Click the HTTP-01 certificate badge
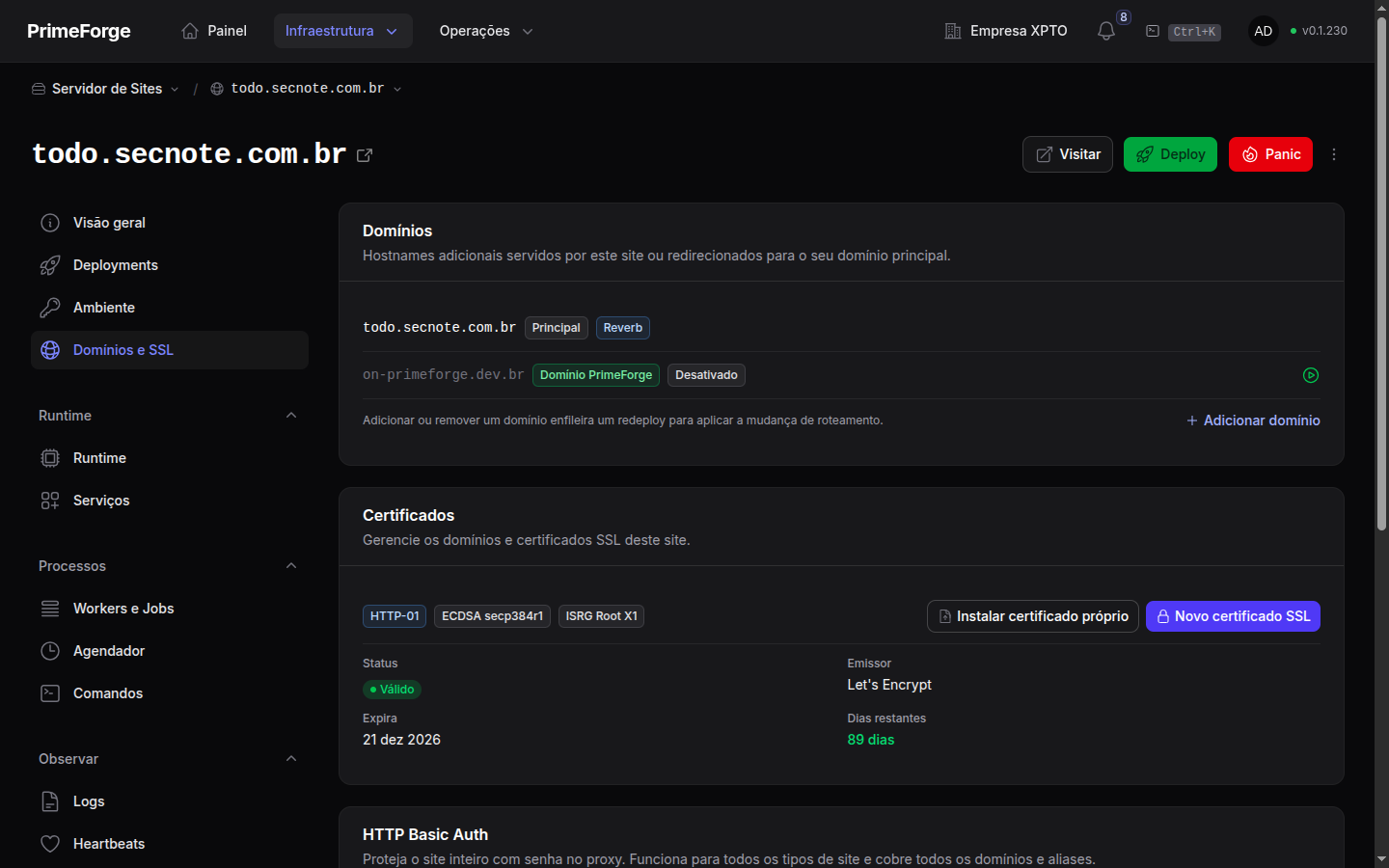1389x868 pixels. (395, 616)
